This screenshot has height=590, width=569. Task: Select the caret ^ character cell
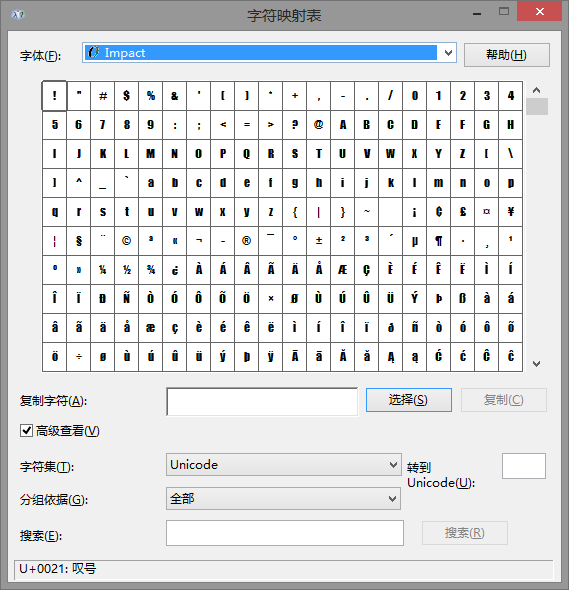[x=79, y=182]
